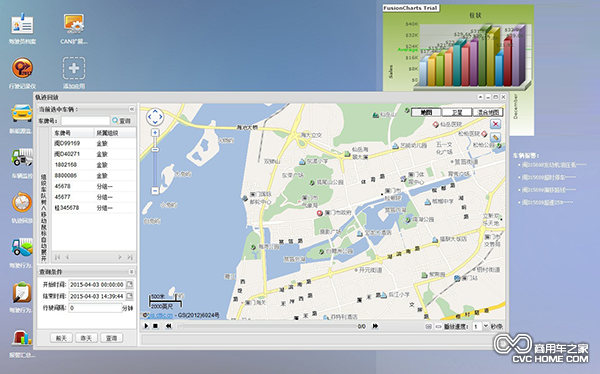Select the pencil tool on the map
Image resolution: width=600 pixels, height=374 pixels.
[x=496, y=137]
